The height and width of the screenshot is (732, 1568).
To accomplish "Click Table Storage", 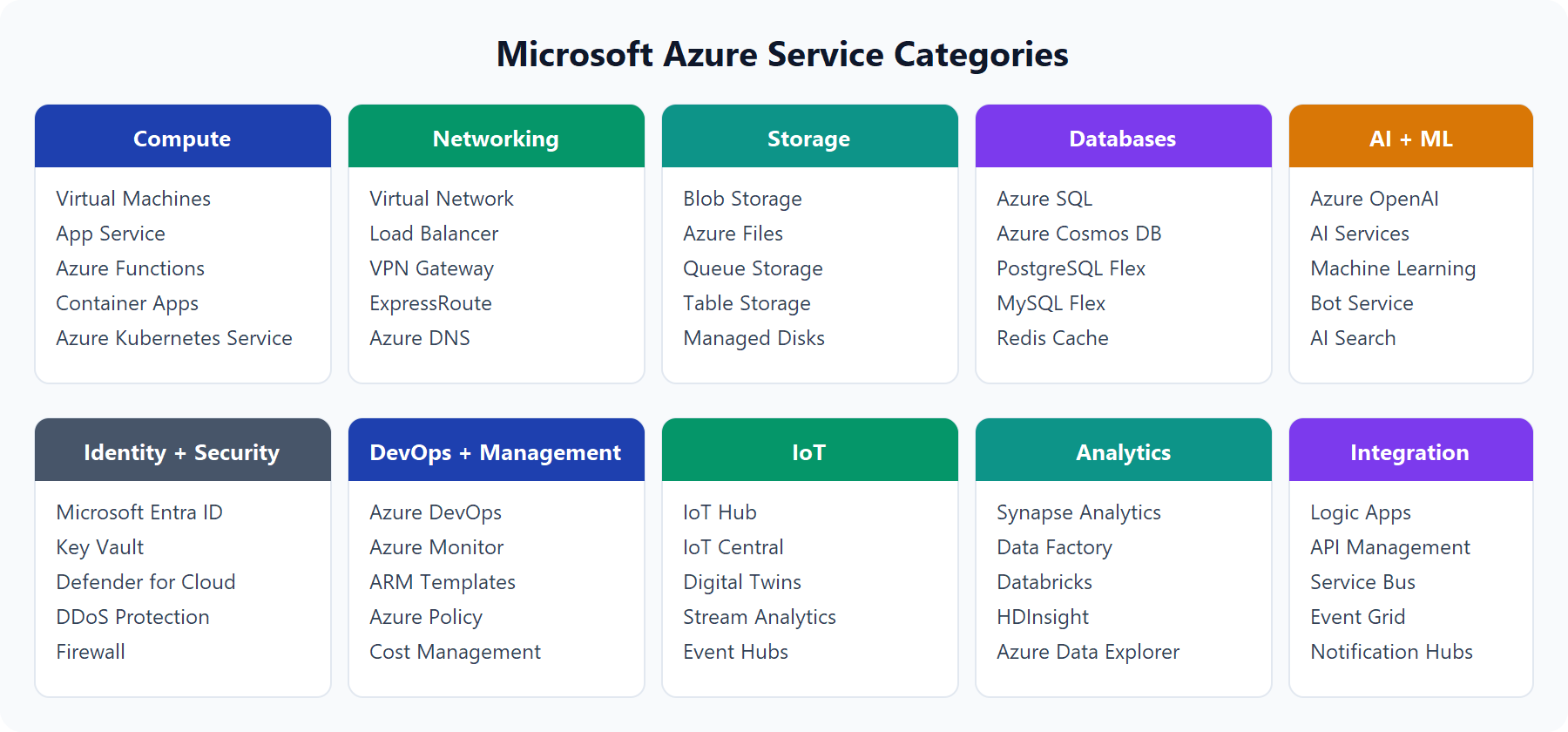I will (x=747, y=303).
